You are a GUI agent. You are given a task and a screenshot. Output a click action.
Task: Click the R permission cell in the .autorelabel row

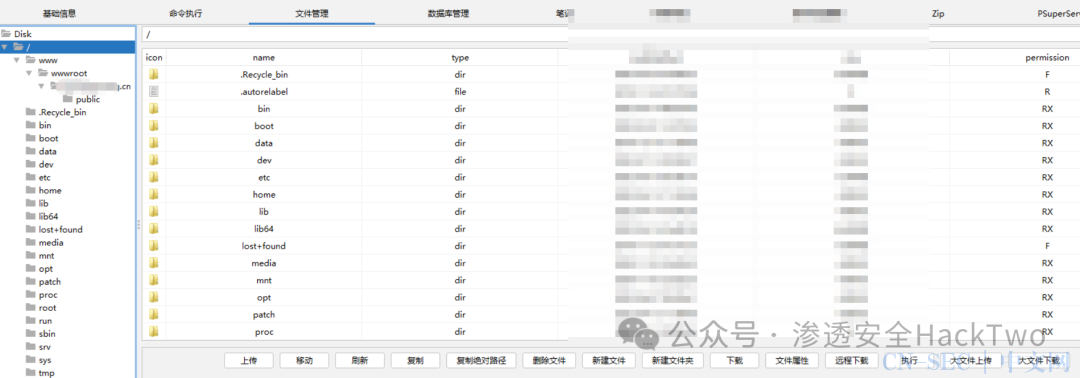1047,92
